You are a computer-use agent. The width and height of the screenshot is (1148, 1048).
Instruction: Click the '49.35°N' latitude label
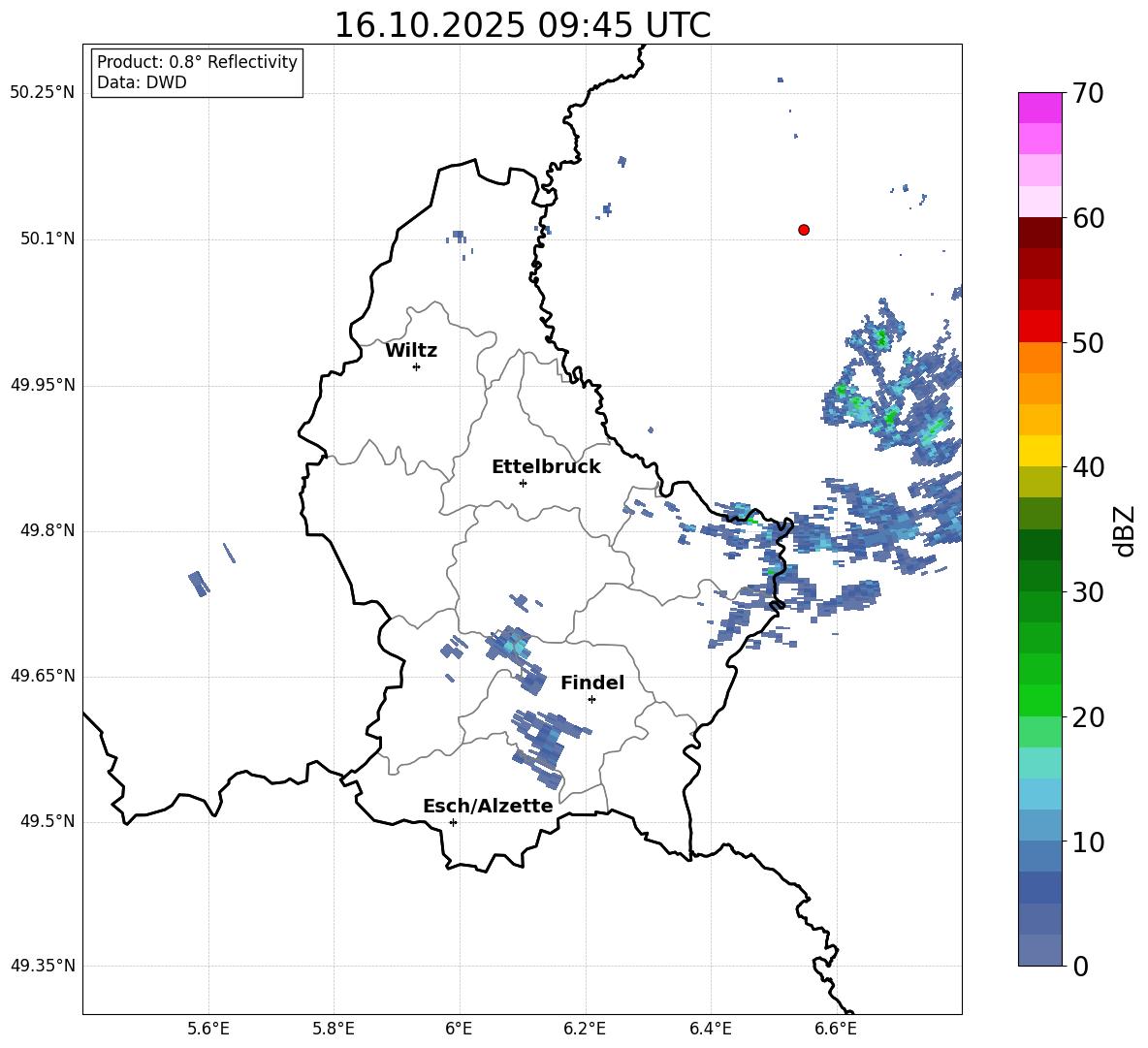click(43, 966)
